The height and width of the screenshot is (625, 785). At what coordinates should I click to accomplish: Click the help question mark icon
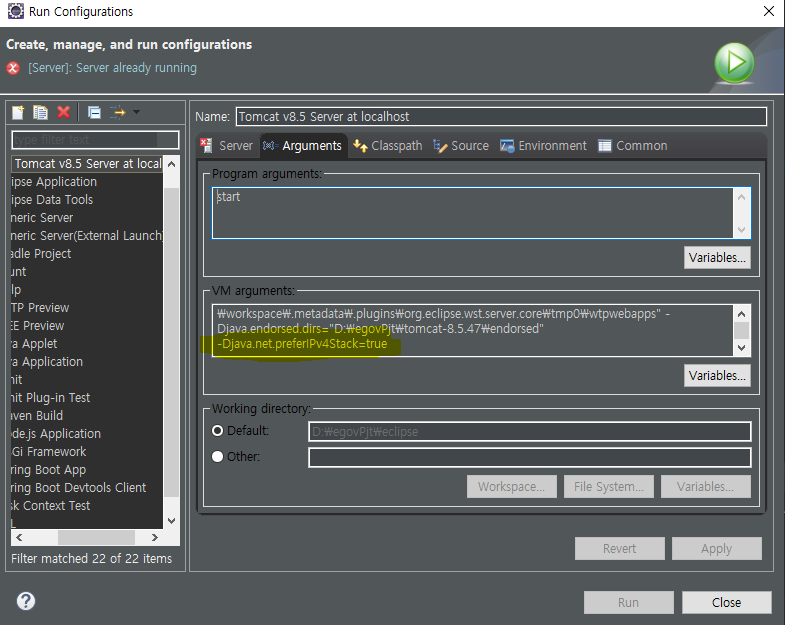coord(26,601)
